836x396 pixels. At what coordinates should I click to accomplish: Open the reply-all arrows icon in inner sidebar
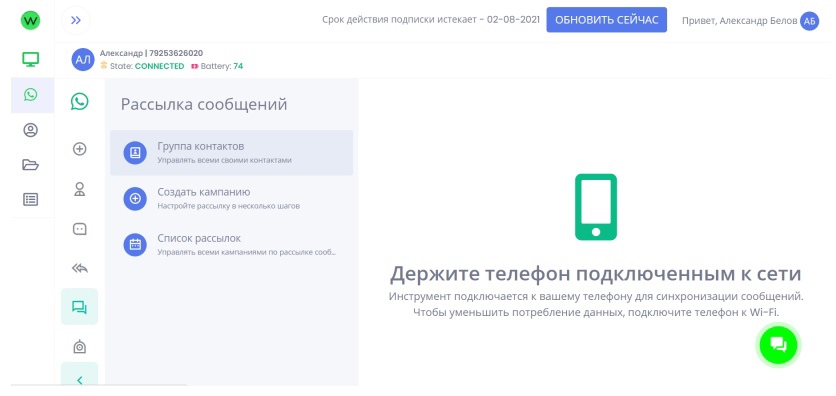pos(79,269)
